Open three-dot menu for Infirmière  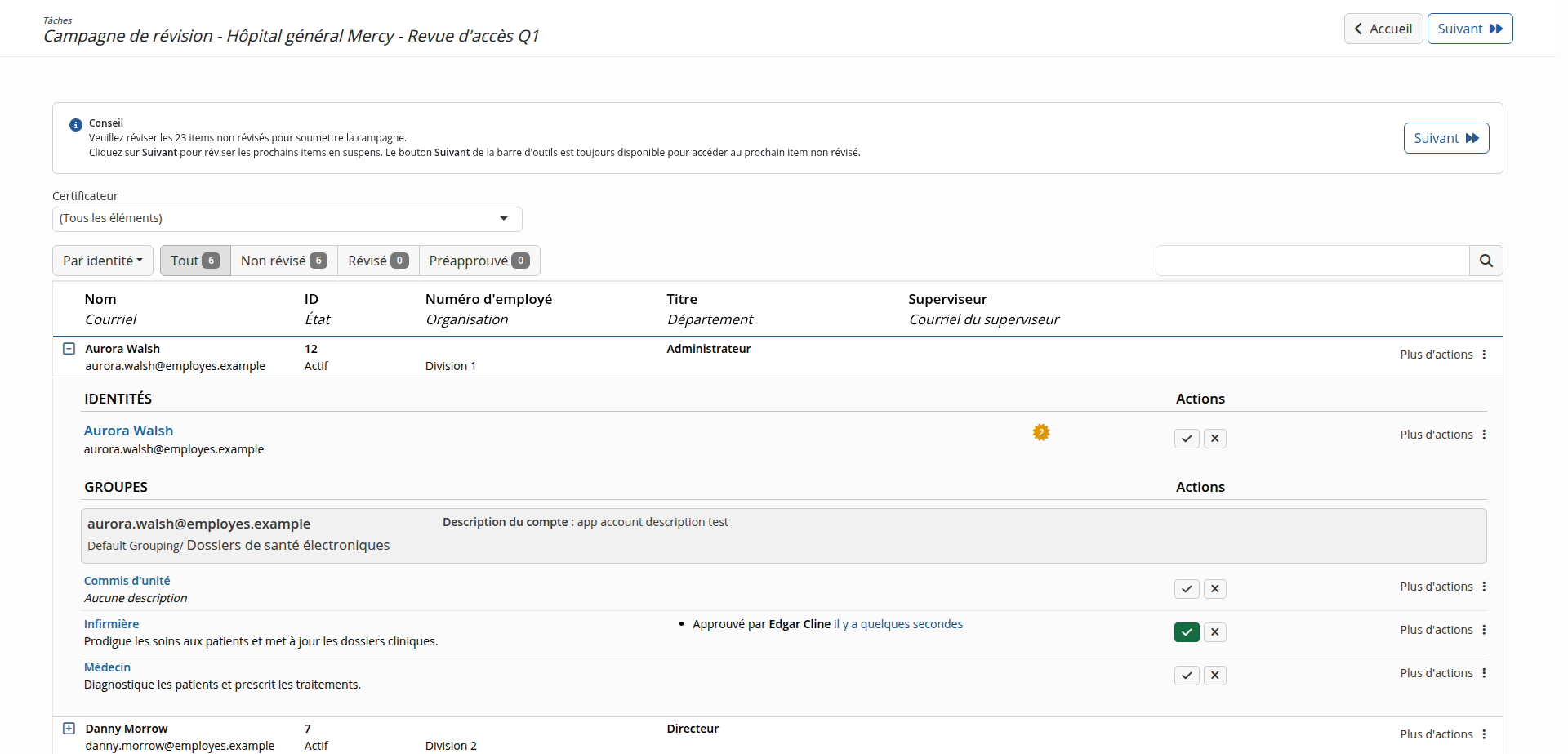[x=1484, y=630]
